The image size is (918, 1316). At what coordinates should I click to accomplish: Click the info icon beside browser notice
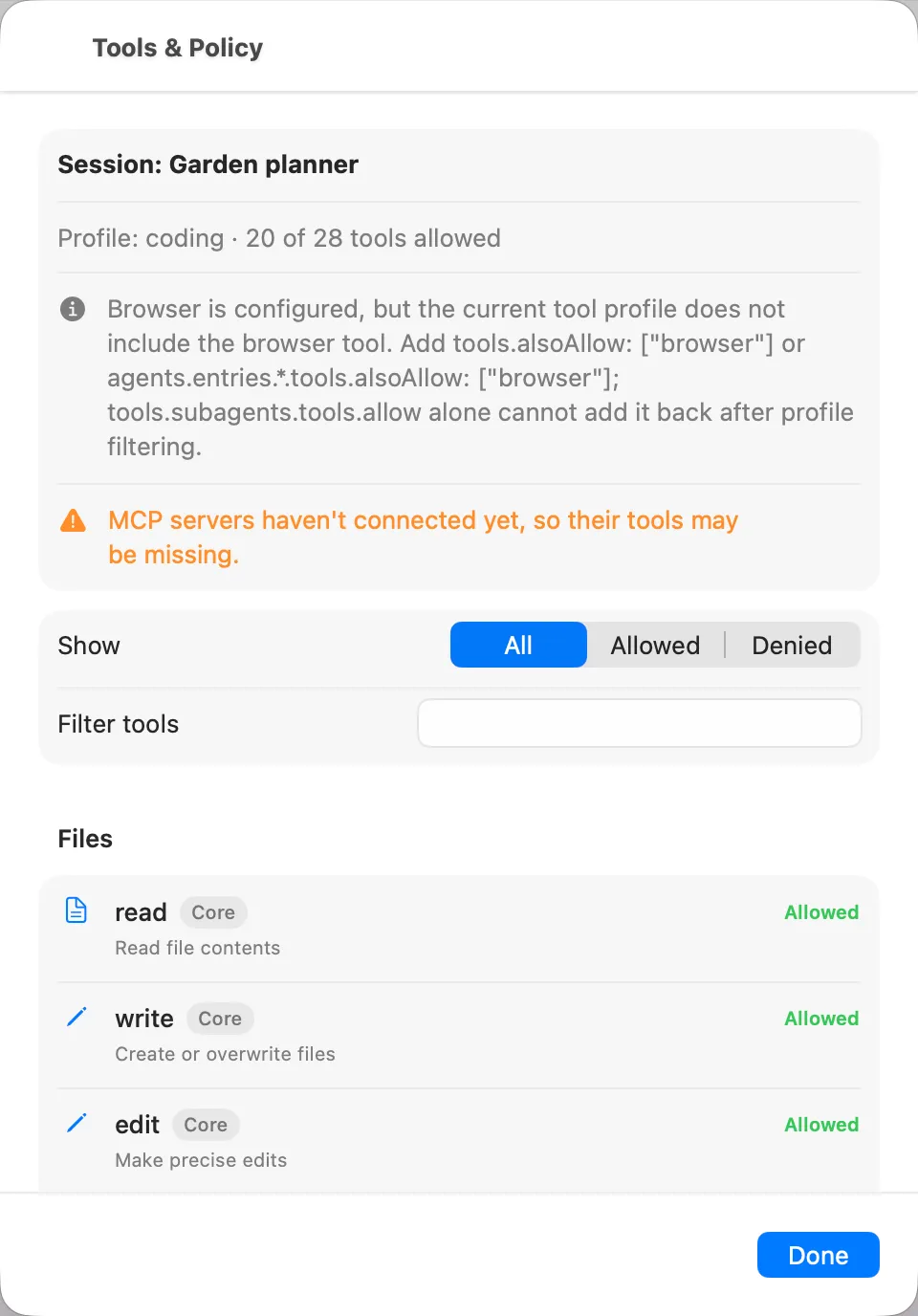[x=73, y=309]
